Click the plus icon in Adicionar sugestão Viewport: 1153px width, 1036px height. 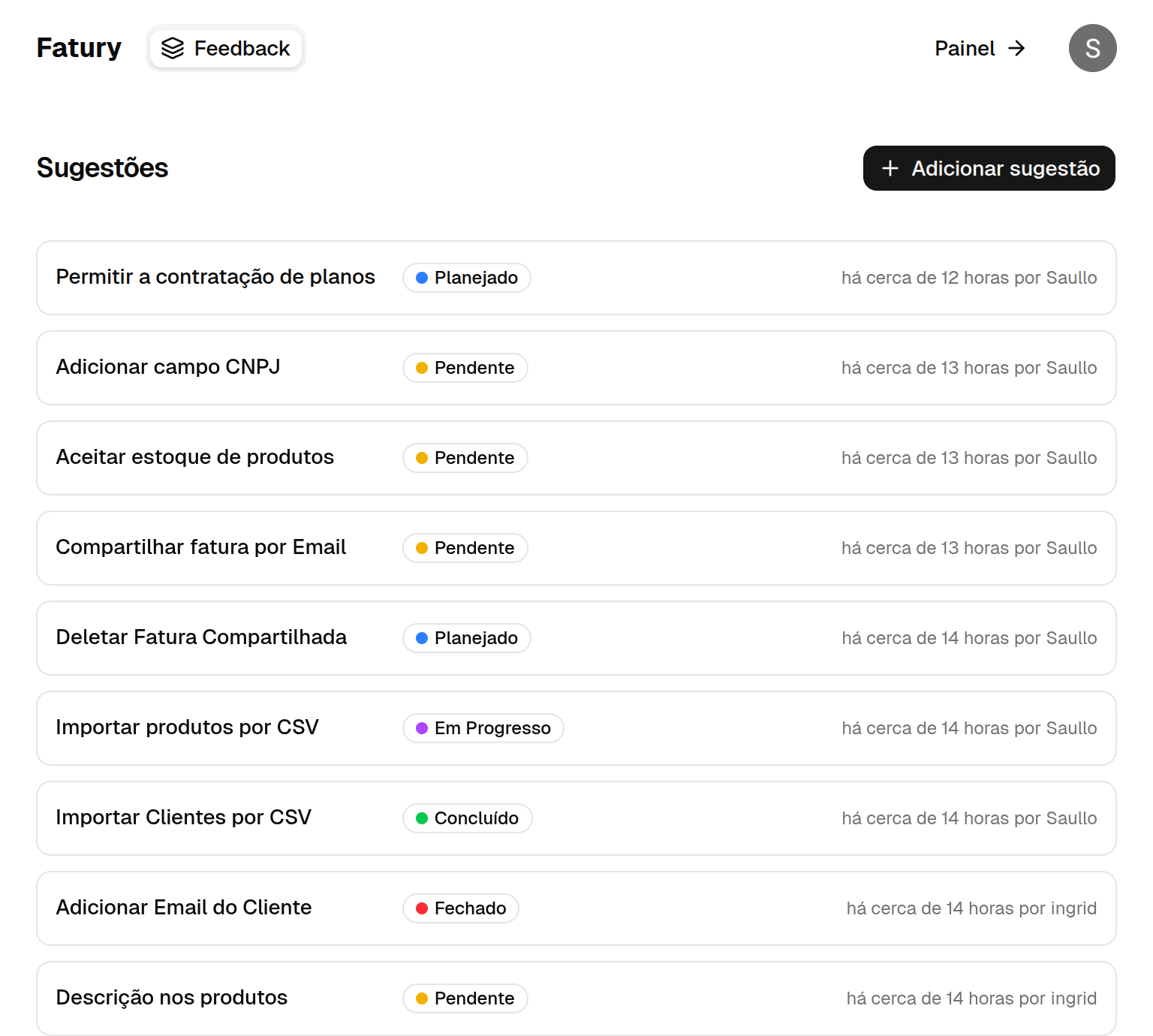[890, 168]
